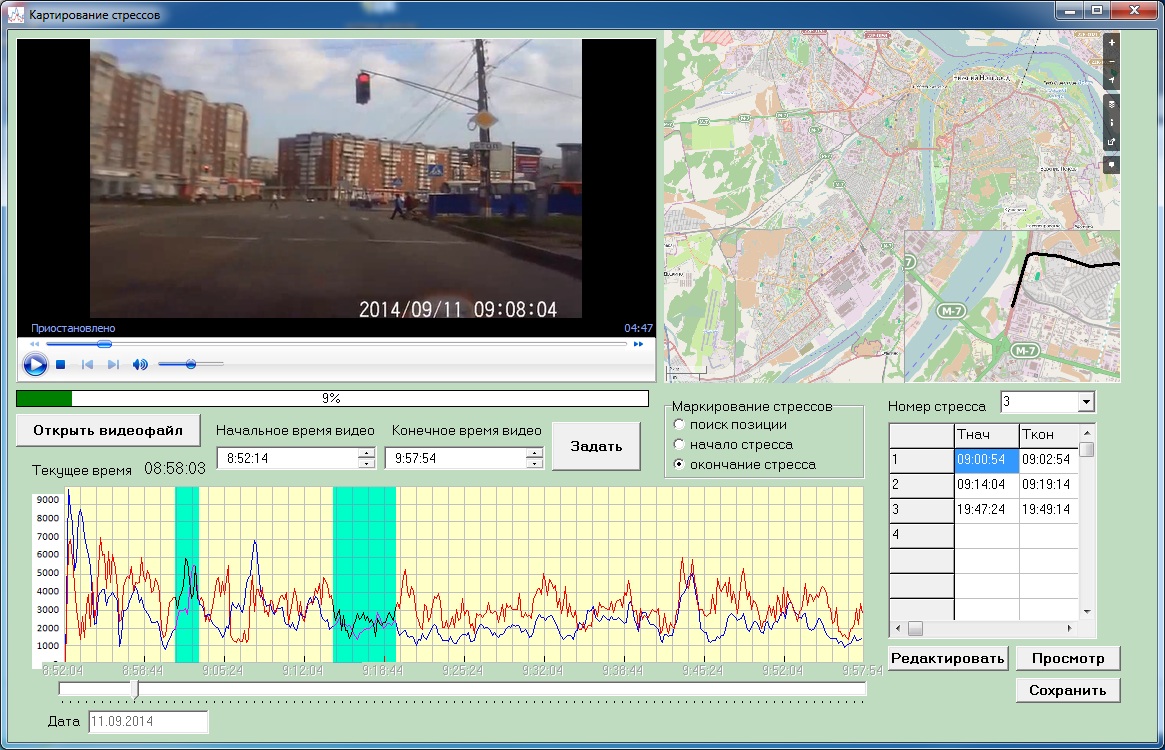Screen dimensions: 1165x750
Task: Stop the video playback
Action: (x=61, y=365)
